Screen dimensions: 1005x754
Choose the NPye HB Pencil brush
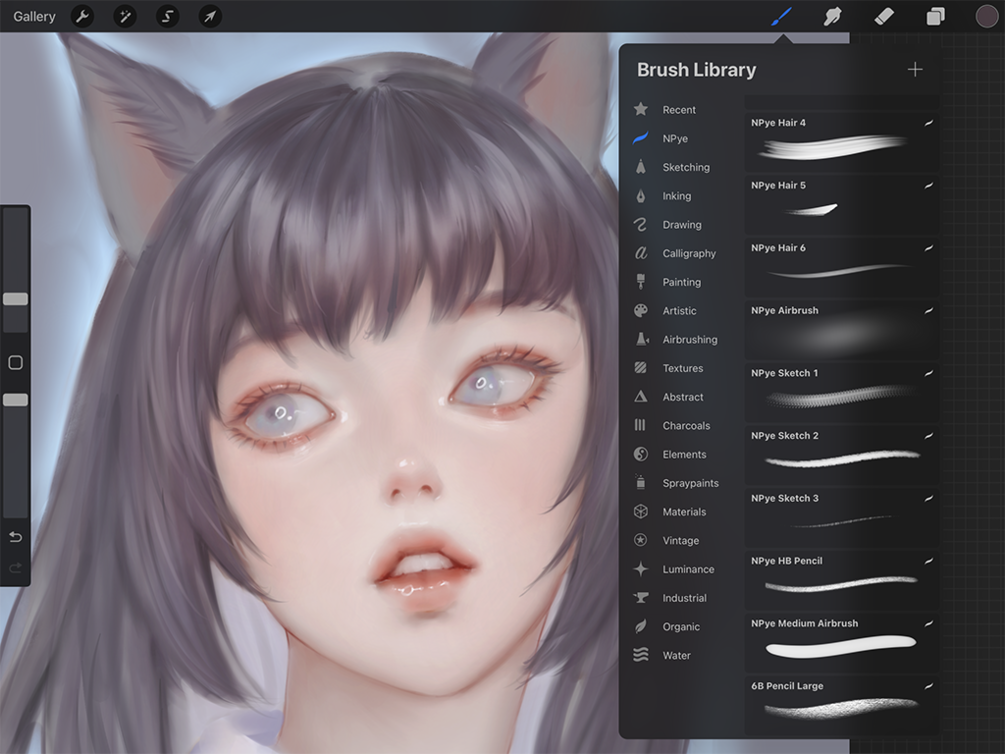click(842, 580)
